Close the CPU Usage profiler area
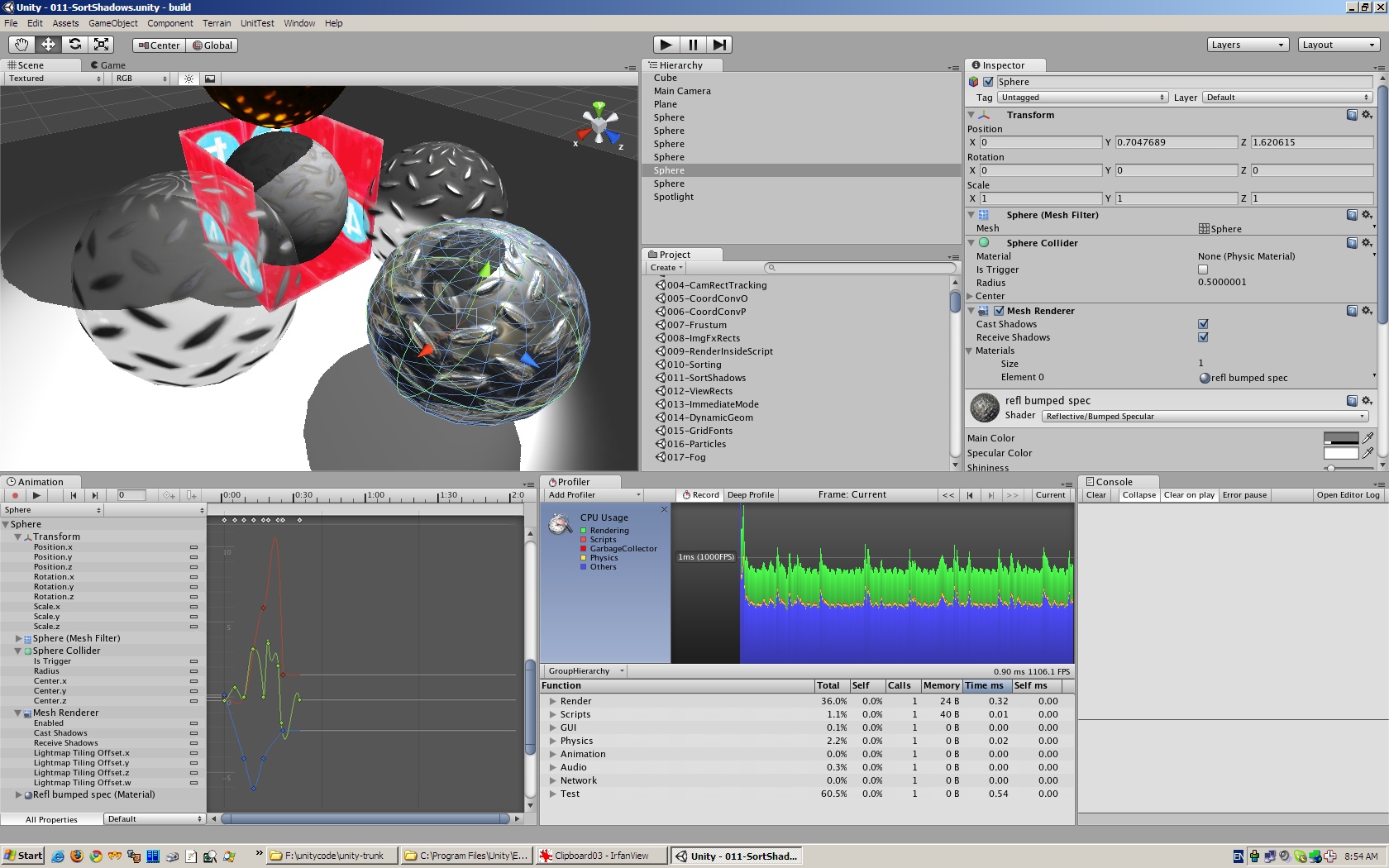 664,509
